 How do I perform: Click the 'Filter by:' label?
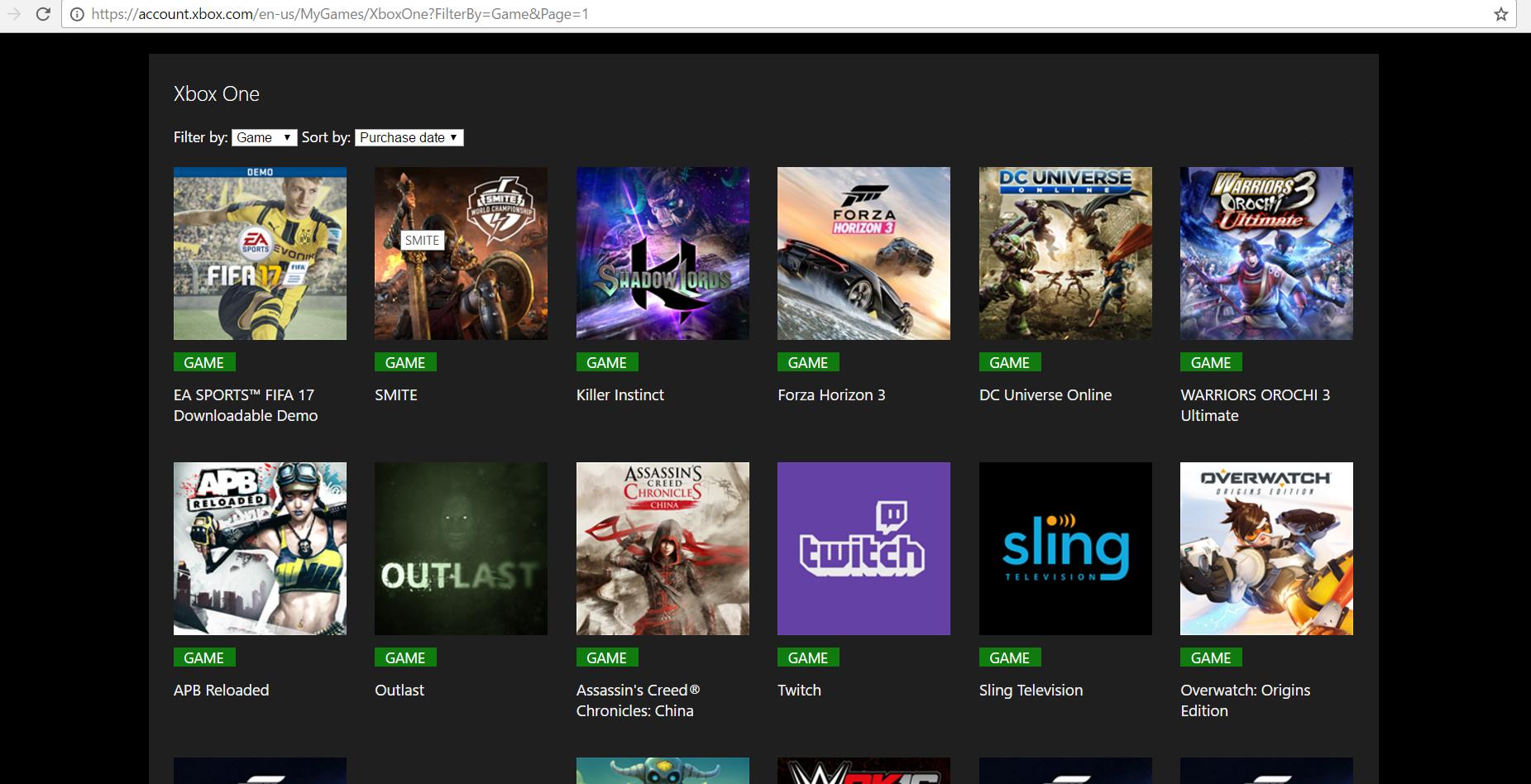click(x=200, y=137)
